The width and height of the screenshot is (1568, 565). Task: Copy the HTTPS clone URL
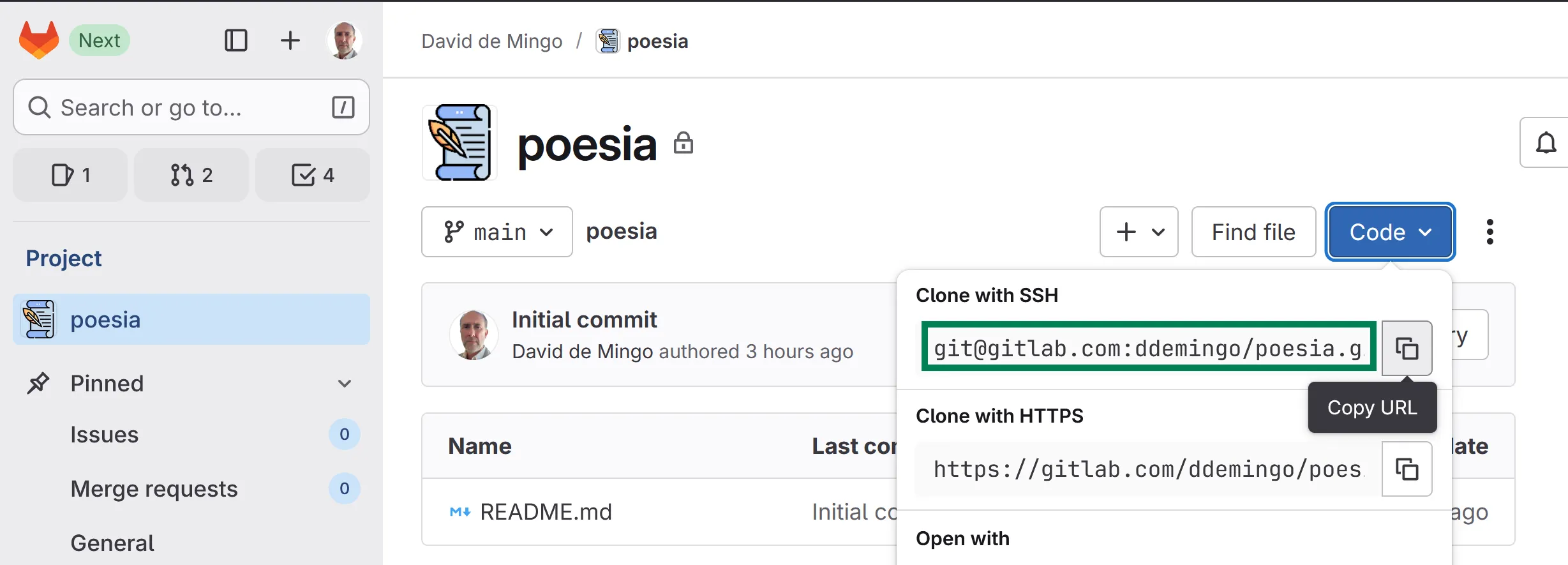coord(1407,469)
